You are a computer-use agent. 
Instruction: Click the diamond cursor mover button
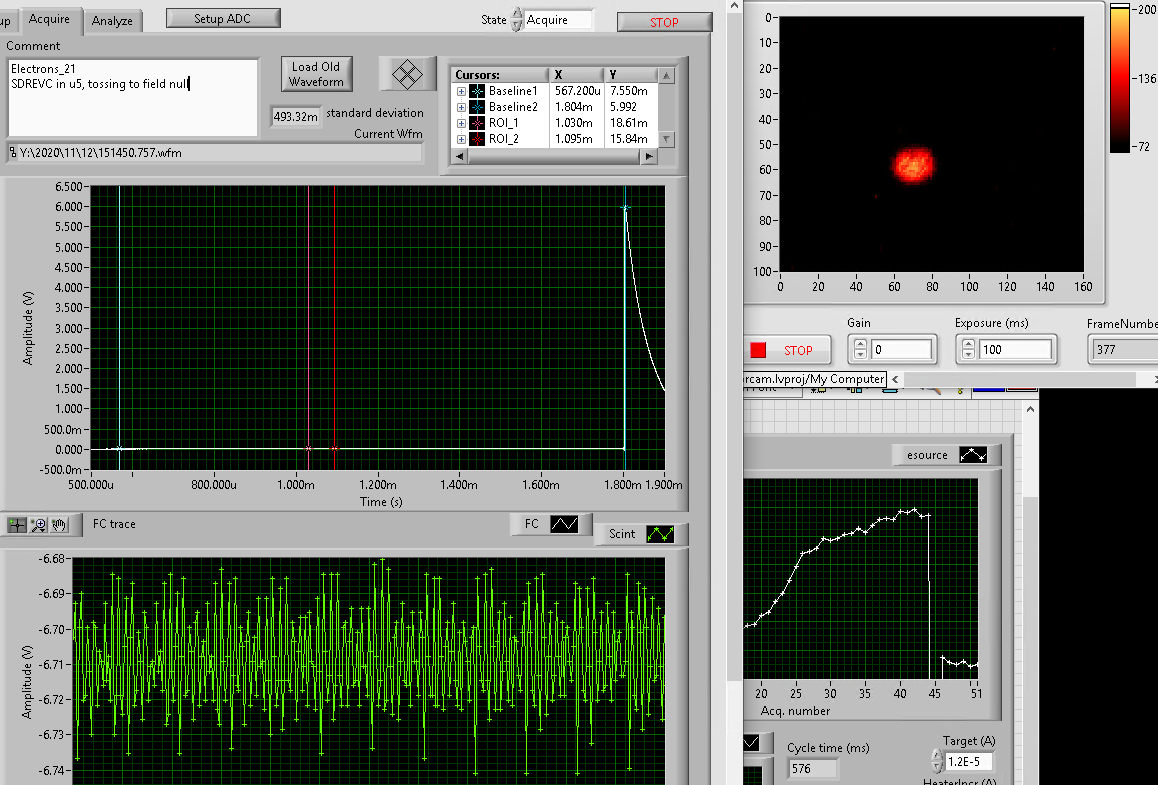405,74
